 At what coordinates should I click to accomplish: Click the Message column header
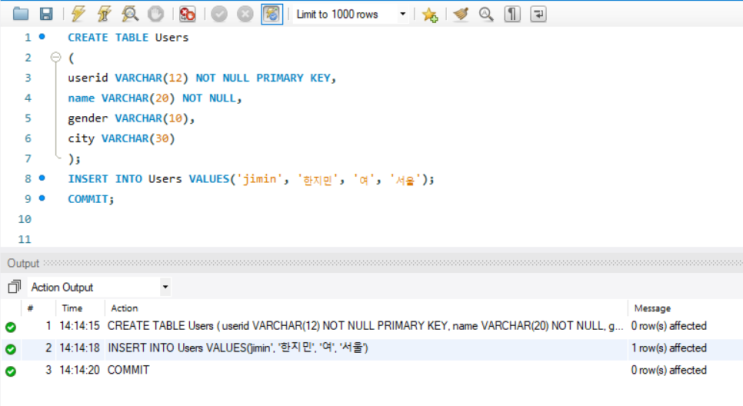[x=651, y=308]
